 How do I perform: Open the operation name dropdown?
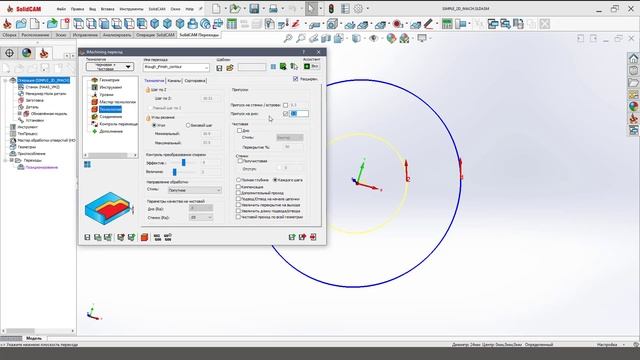206,67
